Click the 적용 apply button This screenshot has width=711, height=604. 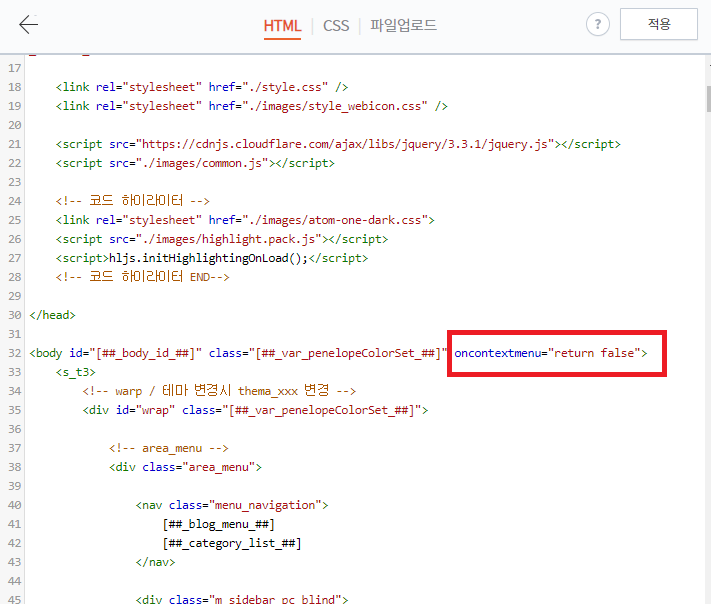pyautogui.click(x=658, y=24)
